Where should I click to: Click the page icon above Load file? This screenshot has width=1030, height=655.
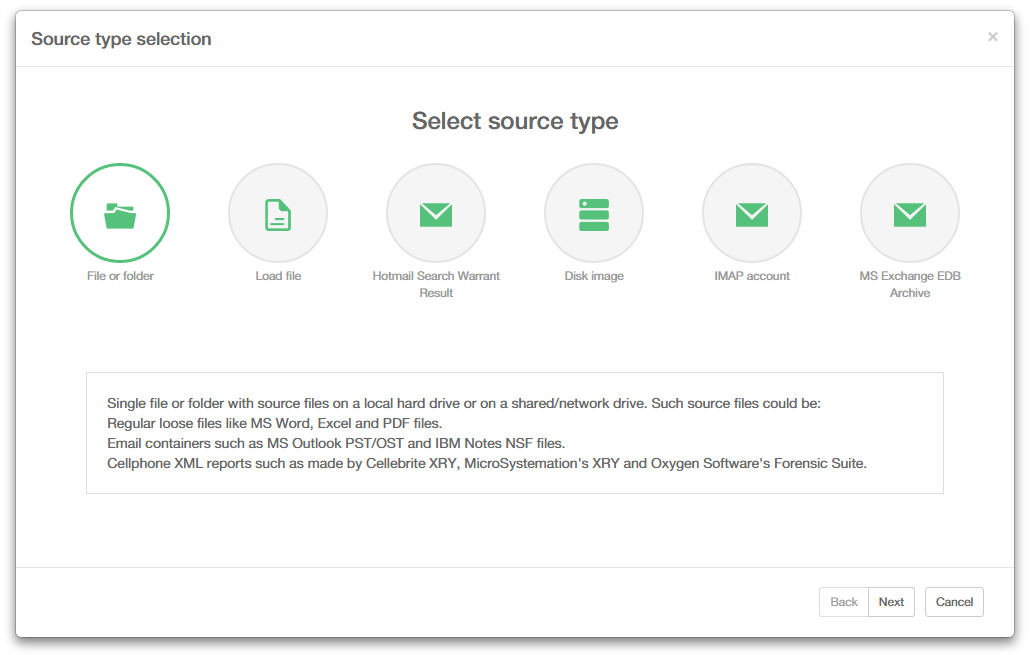coord(278,213)
